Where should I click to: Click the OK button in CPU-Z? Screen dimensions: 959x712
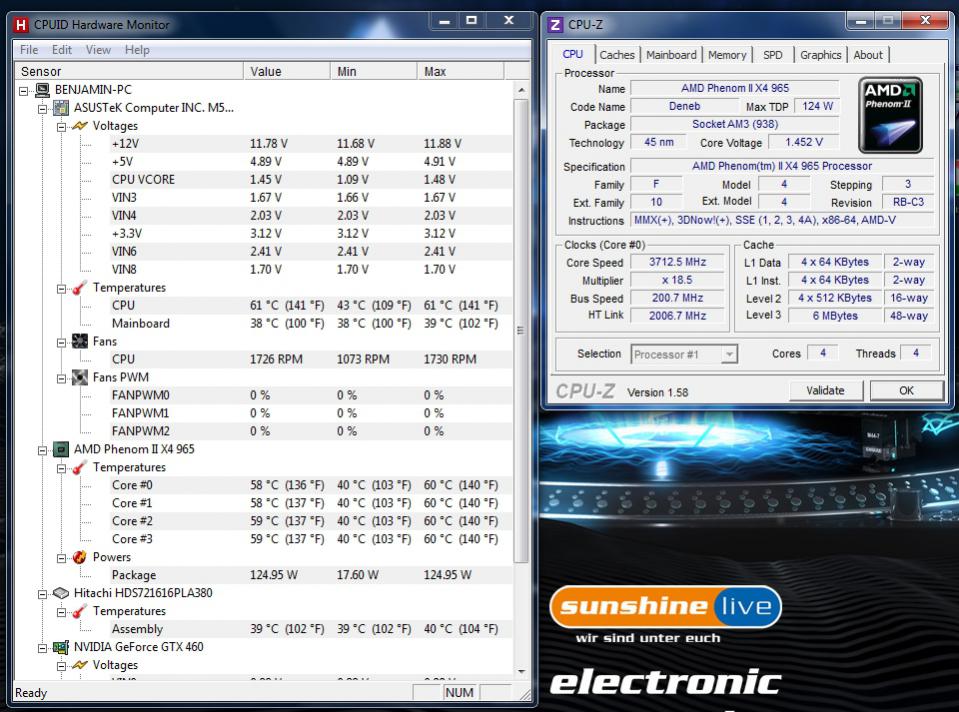(x=906, y=390)
